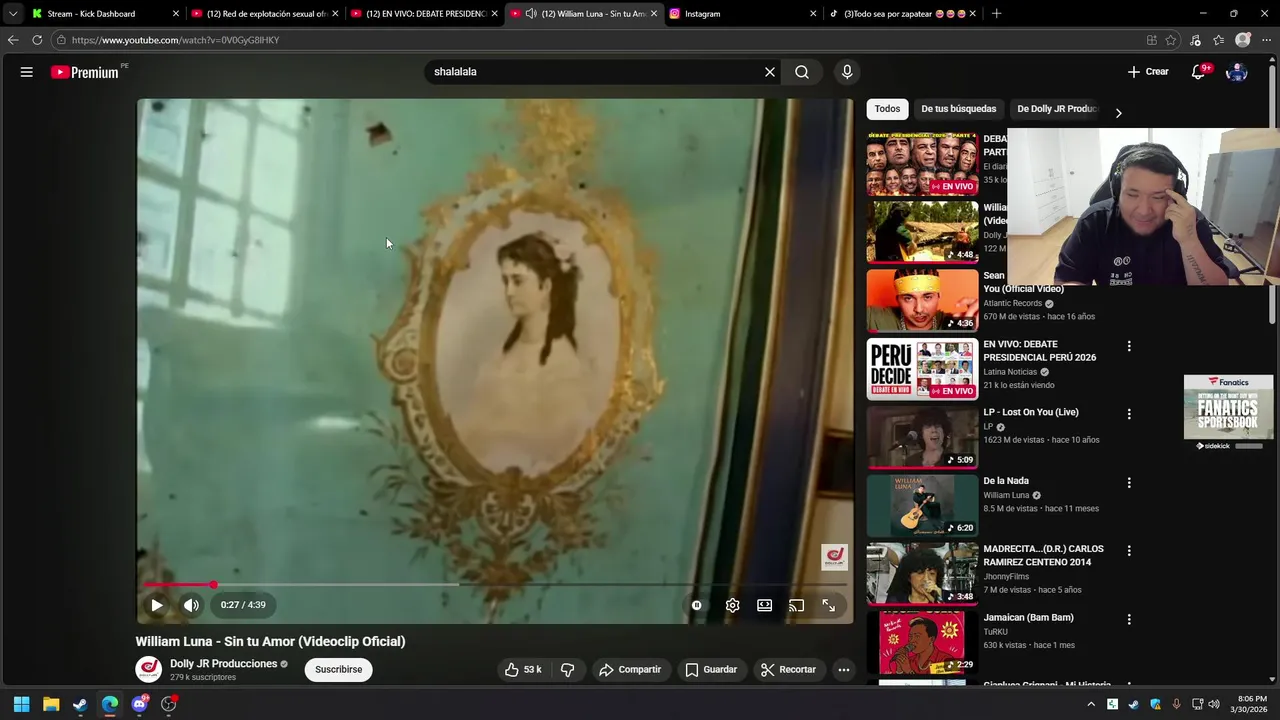1280x720 pixels.
Task: Open Dolly JR Producciones channel avatar
Action: (x=149, y=669)
